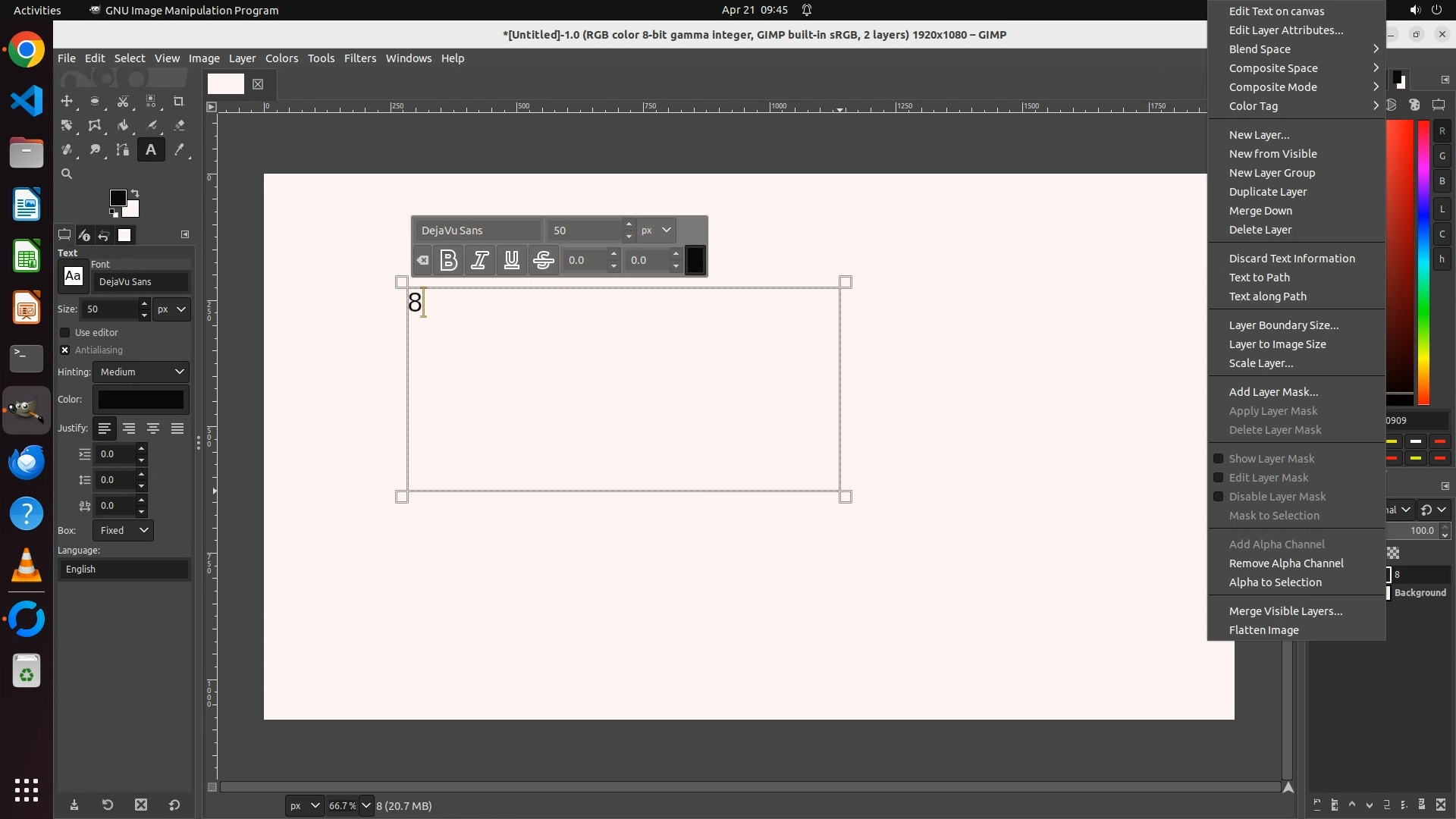Click the text Color swatch in options

click(141, 400)
